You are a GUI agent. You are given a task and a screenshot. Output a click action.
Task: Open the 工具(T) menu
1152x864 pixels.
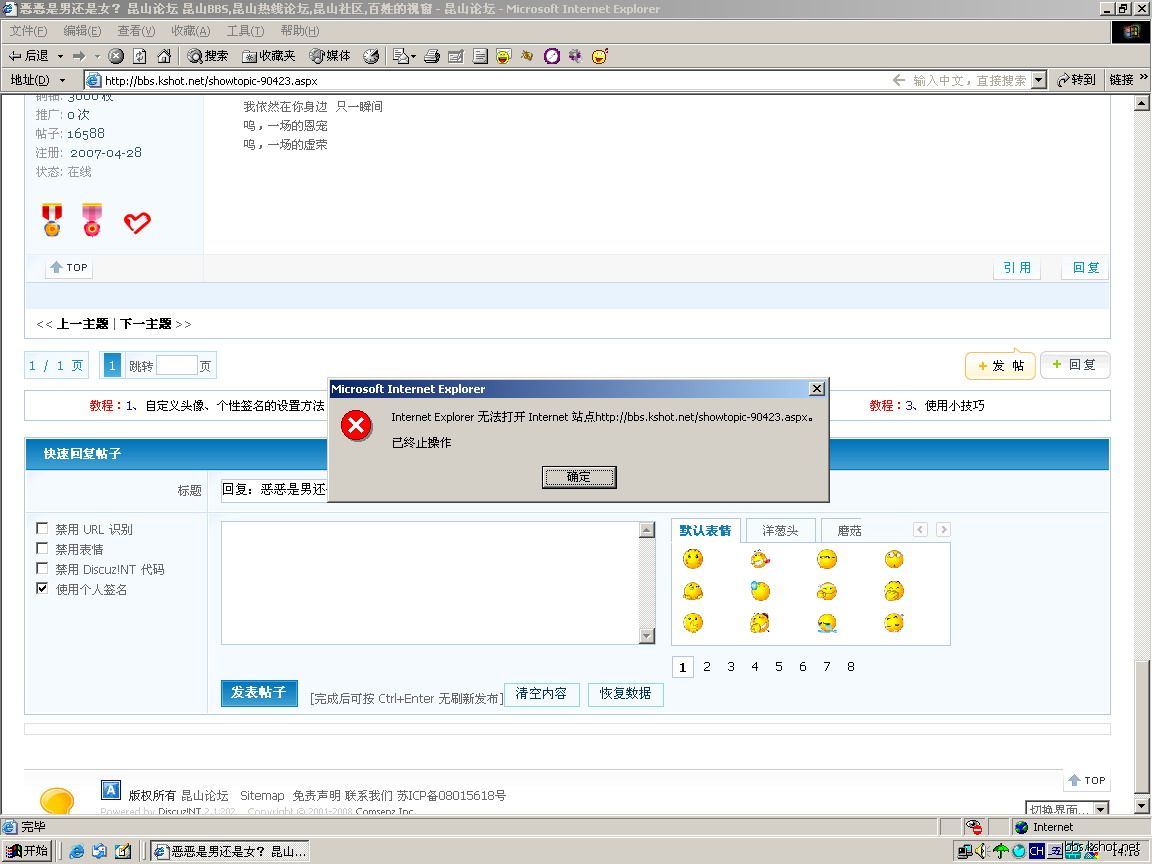point(245,31)
